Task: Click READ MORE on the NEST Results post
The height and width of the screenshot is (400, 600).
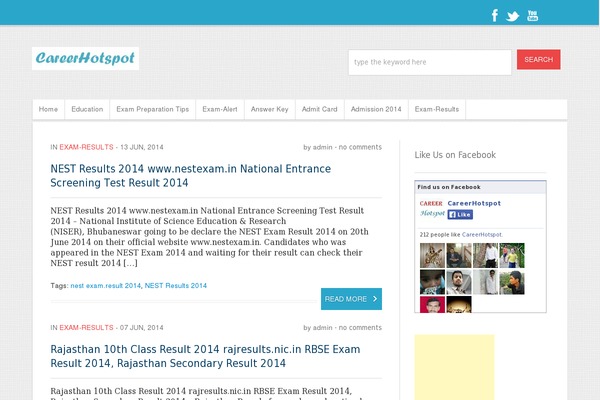Action: tap(351, 299)
